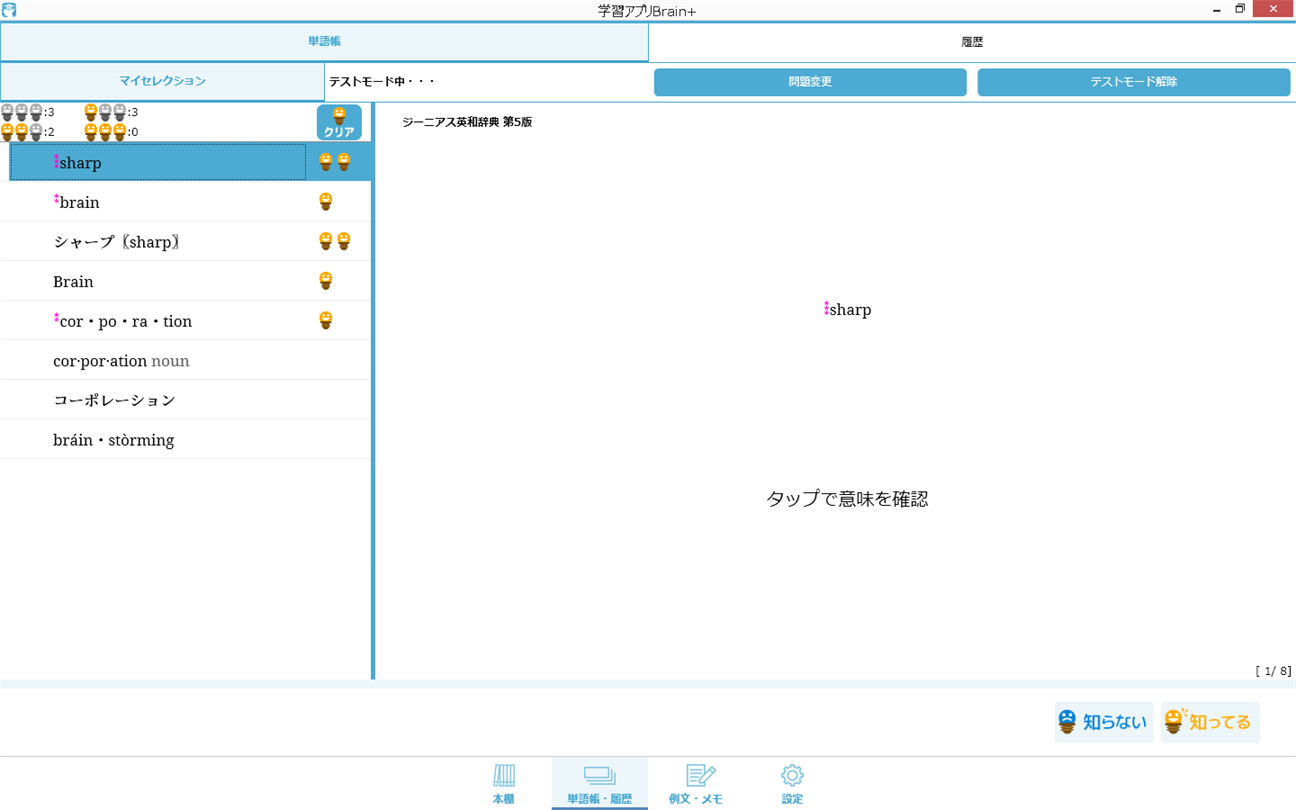Mark the word as 知ってる
Viewport: 1296px width, 810px height.
click(1210, 722)
